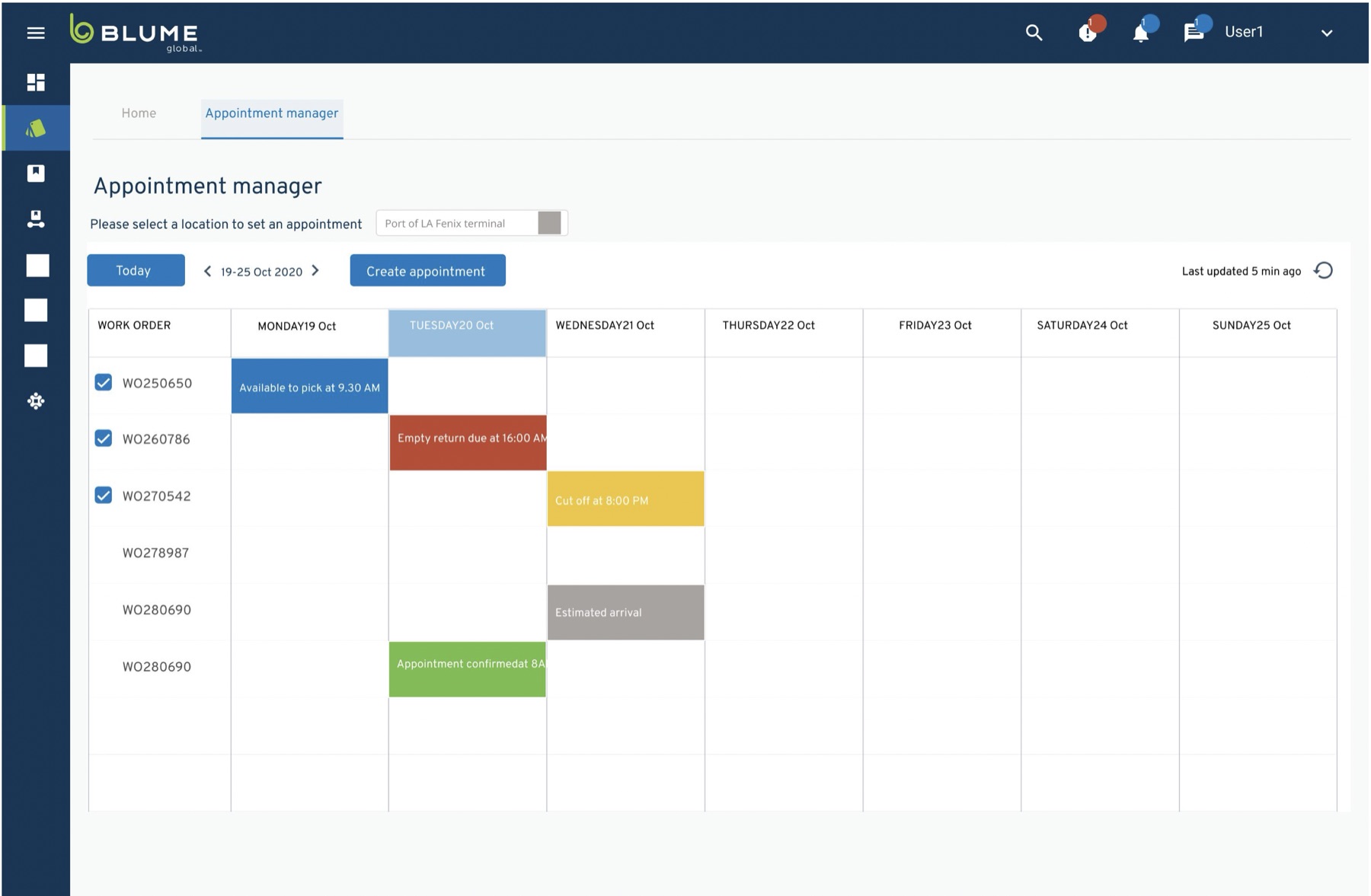Open the Empty return due red block
This screenshot has width=1371, height=896.
pos(468,442)
